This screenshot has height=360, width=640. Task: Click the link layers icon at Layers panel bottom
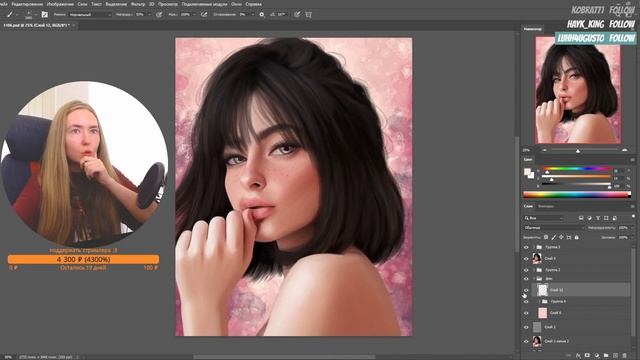coord(569,356)
